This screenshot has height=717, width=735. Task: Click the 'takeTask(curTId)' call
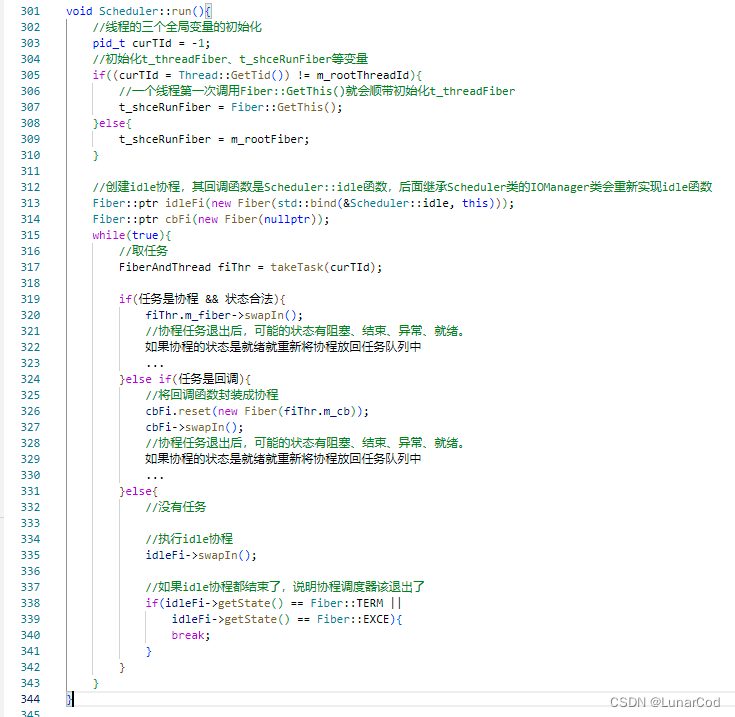point(323,267)
